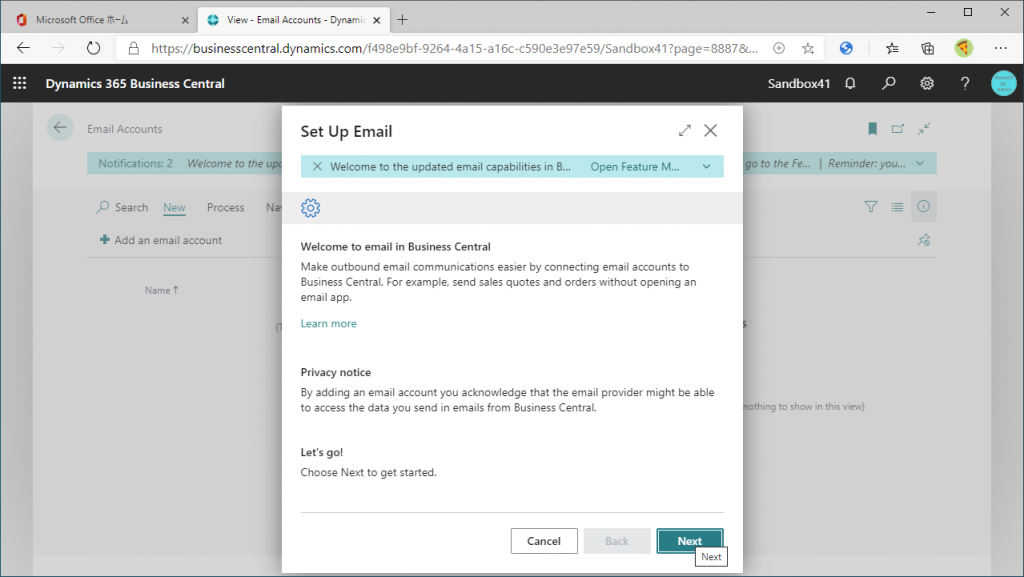Open the browser favorites list
1024x577 pixels.
892,48
